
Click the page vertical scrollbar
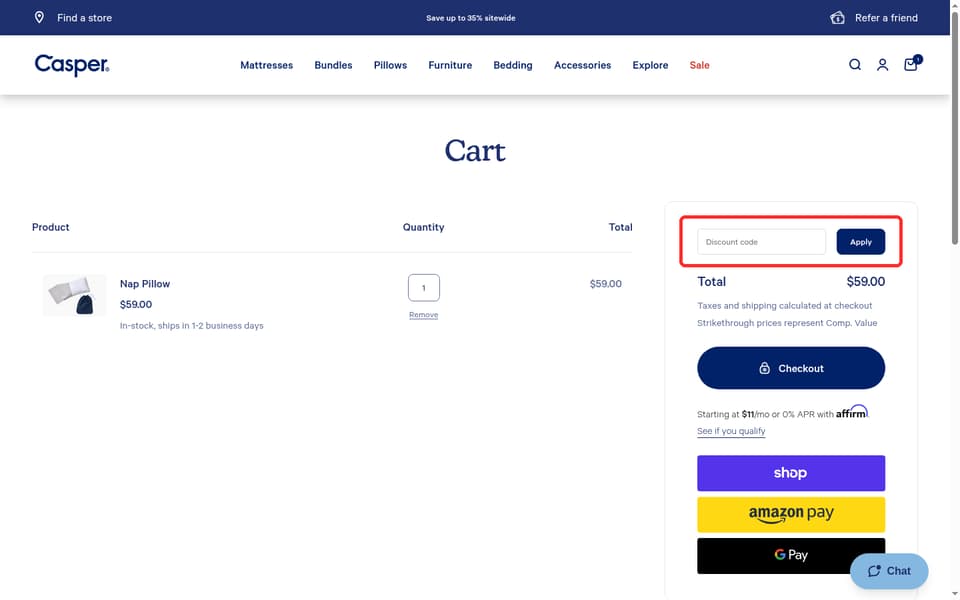(x=954, y=129)
